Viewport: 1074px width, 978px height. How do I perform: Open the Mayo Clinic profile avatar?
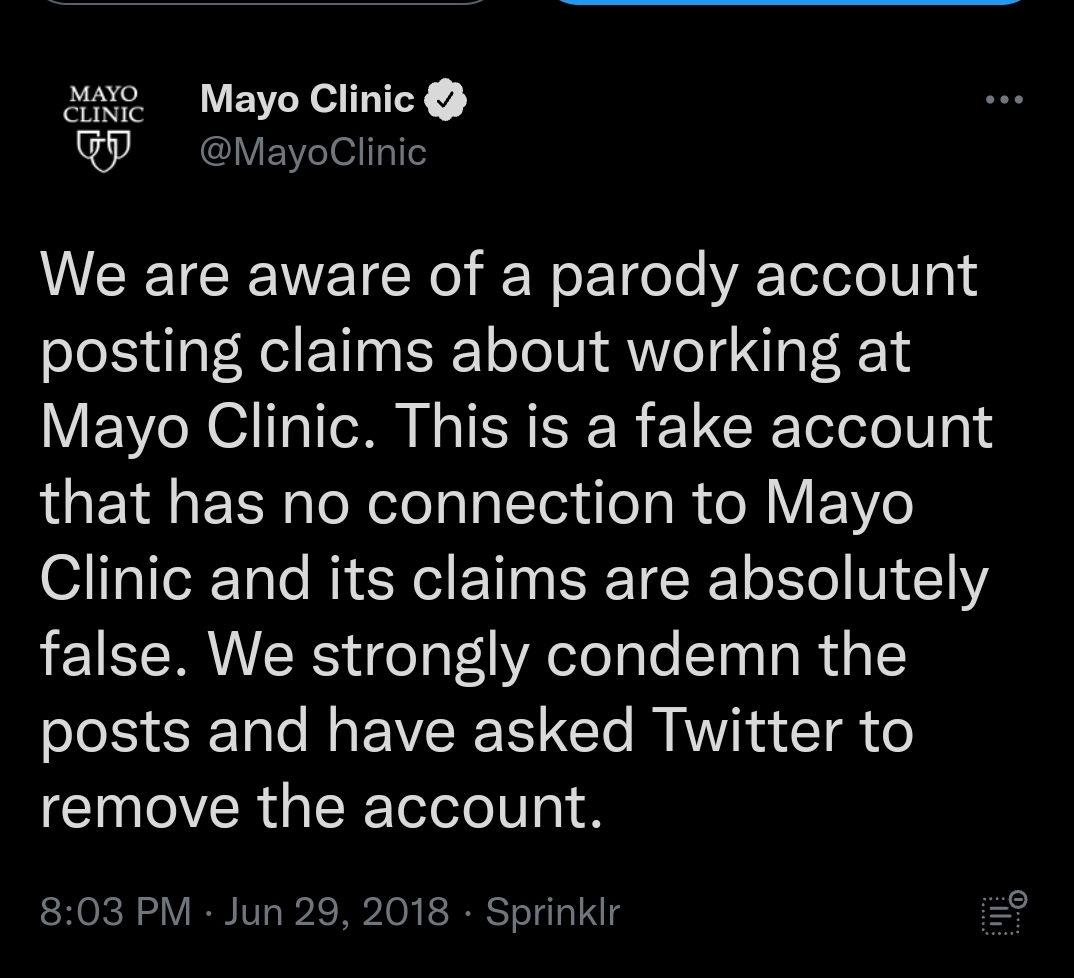[x=103, y=127]
